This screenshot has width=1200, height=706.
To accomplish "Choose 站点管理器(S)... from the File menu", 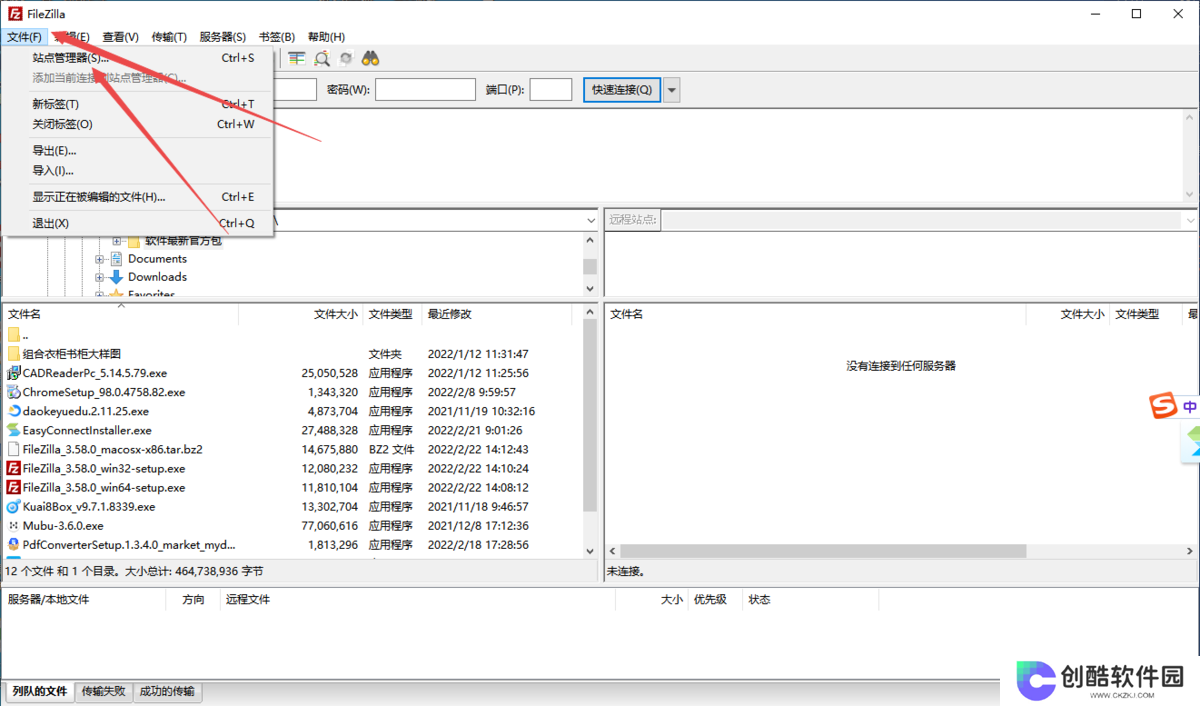I will (138, 58).
